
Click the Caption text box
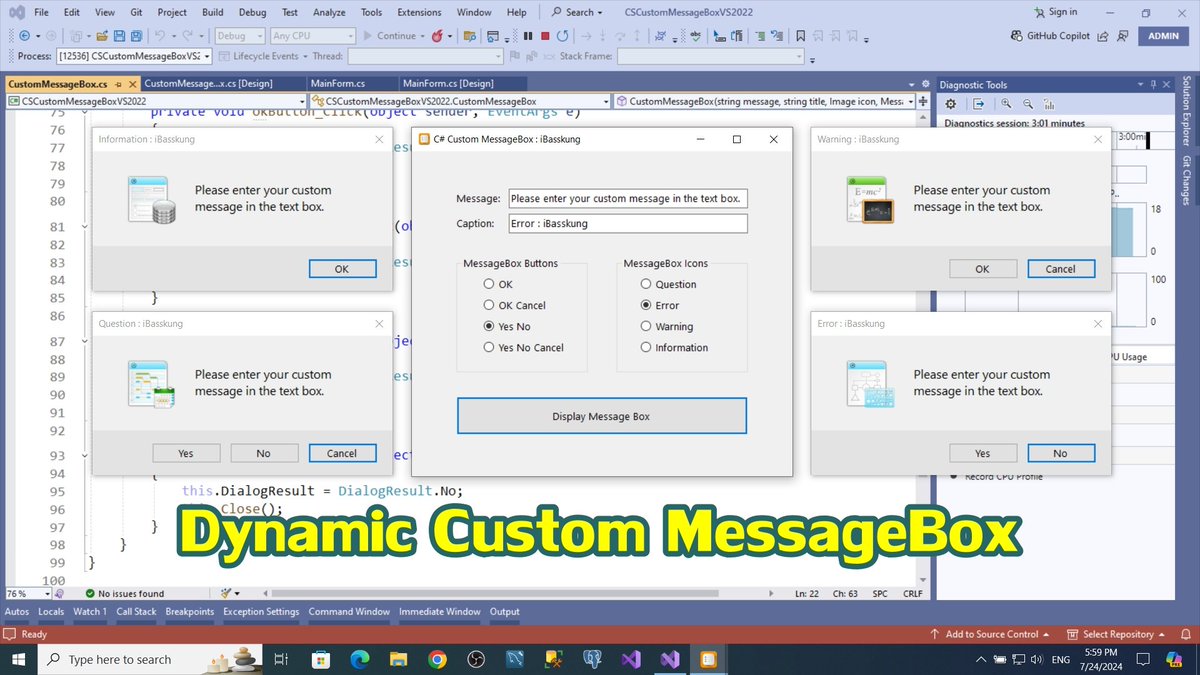[628, 223]
